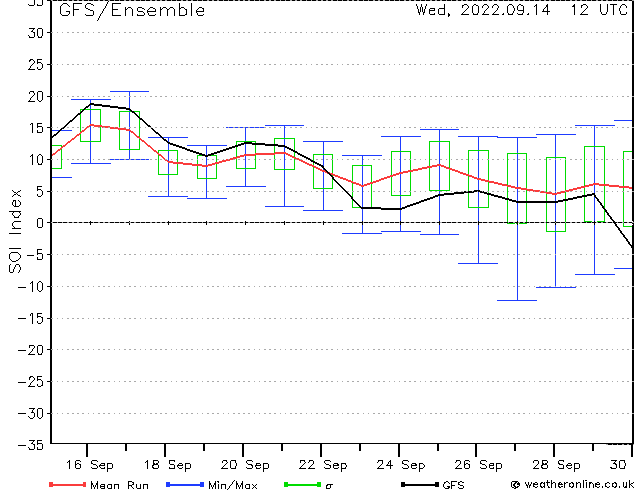Click the y-axis value '-35'

31,445
